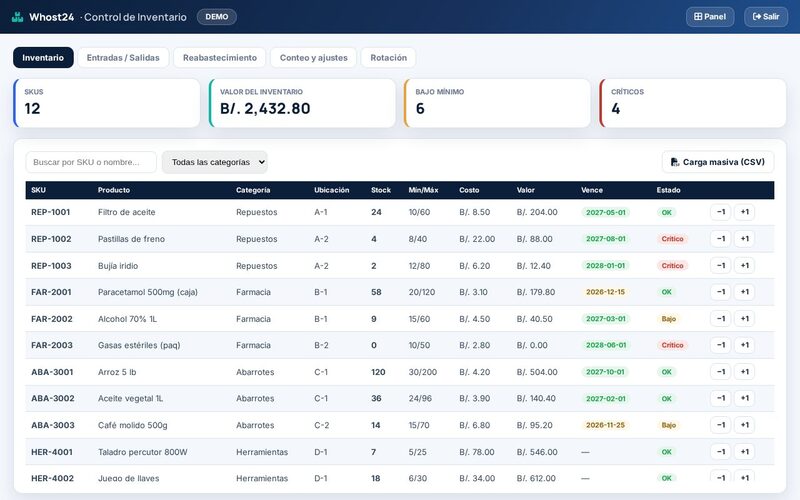Click Bajo status on Alcohol 70% row
Screen dimensions: 800x500
pos(668,319)
